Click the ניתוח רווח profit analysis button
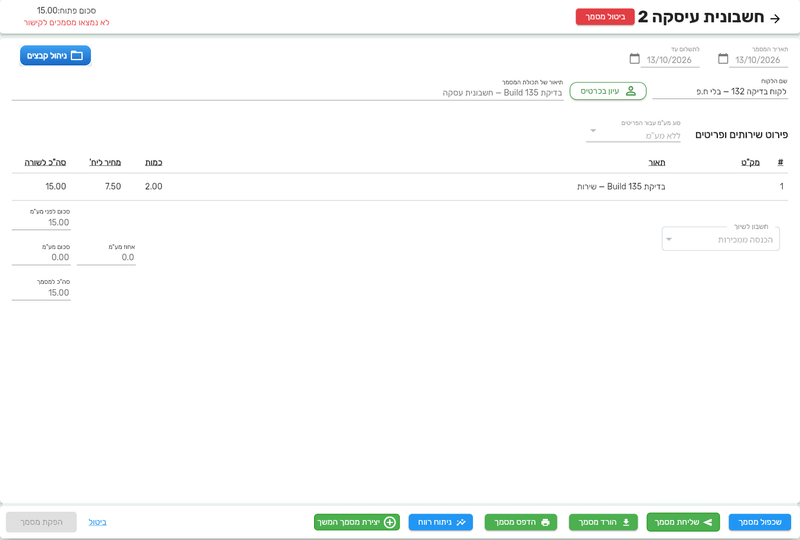 (x=441, y=522)
